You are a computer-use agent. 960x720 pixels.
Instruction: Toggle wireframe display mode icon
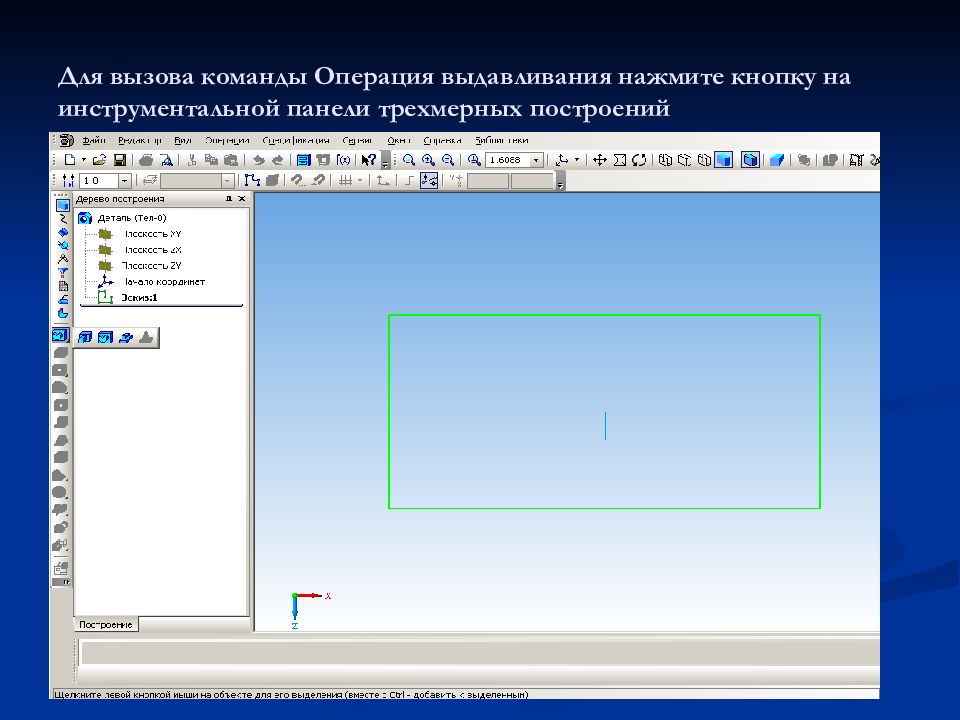[x=666, y=160]
